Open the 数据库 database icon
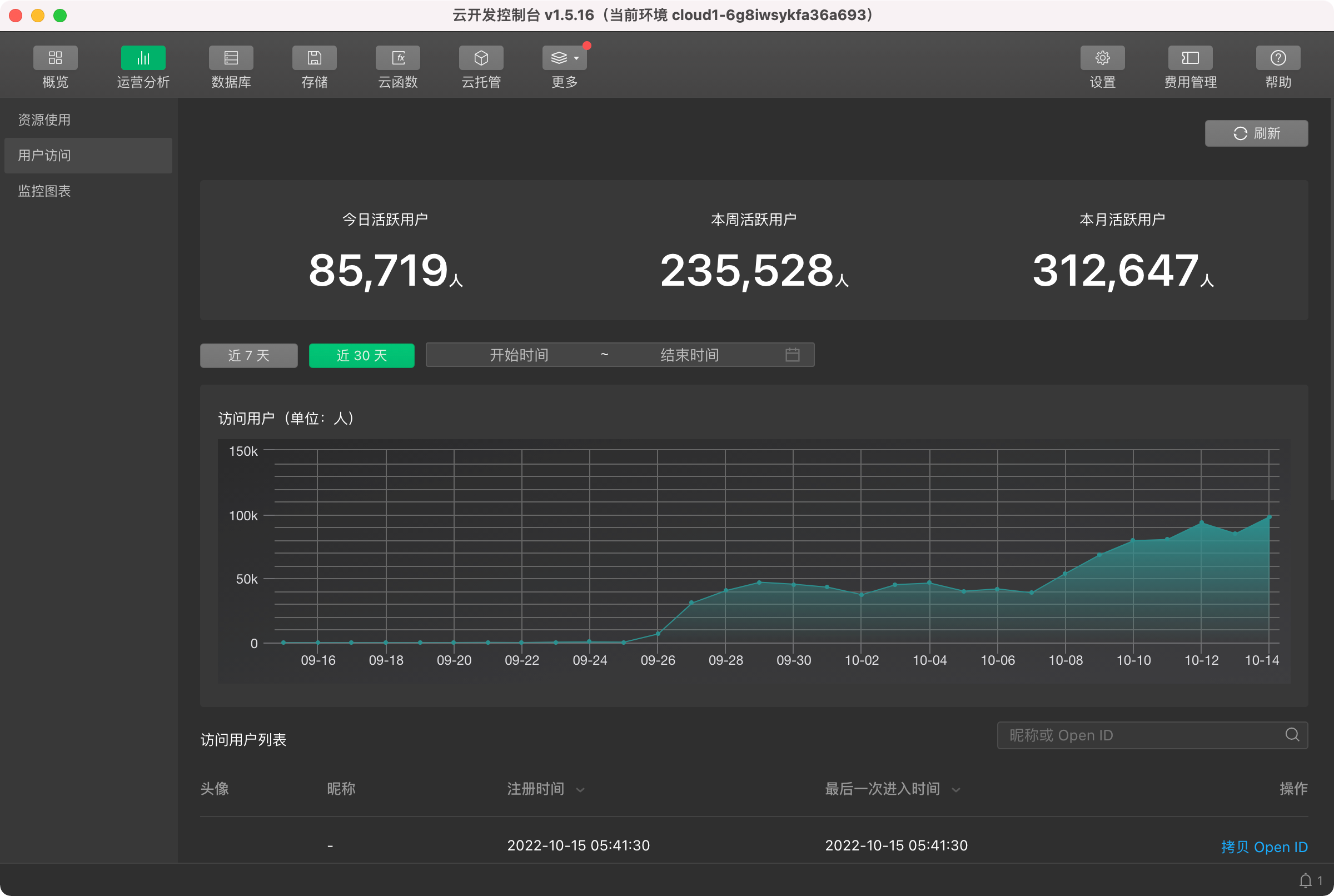This screenshot has height=896, width=1334. coord(231,58)
